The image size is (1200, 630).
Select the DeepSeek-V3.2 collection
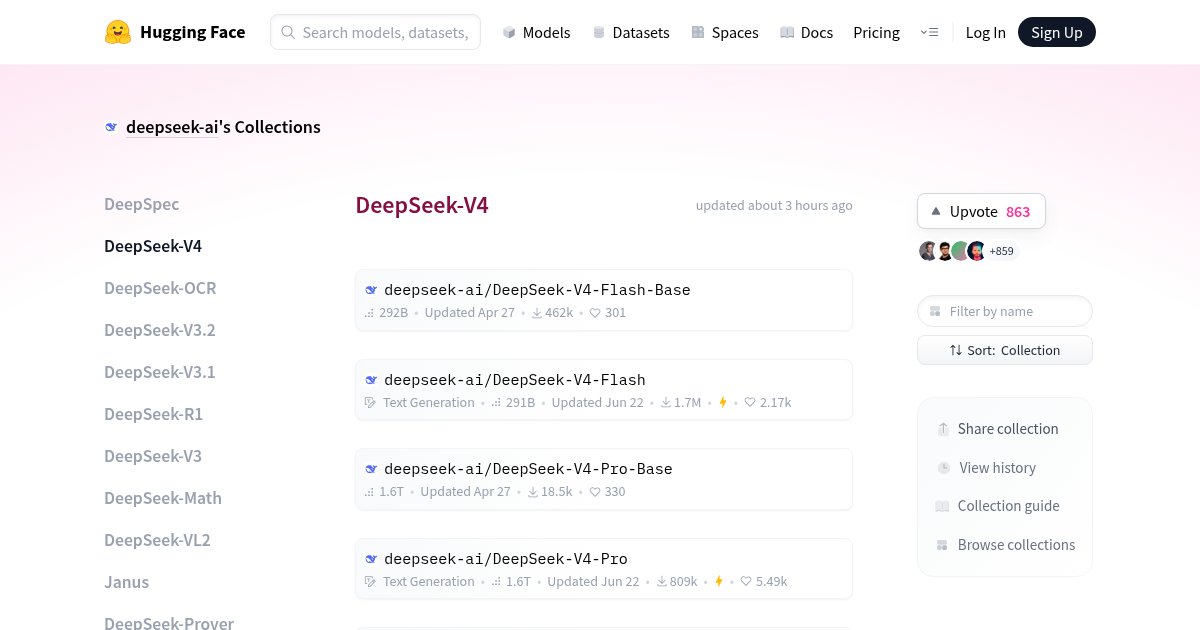[160, 330]
